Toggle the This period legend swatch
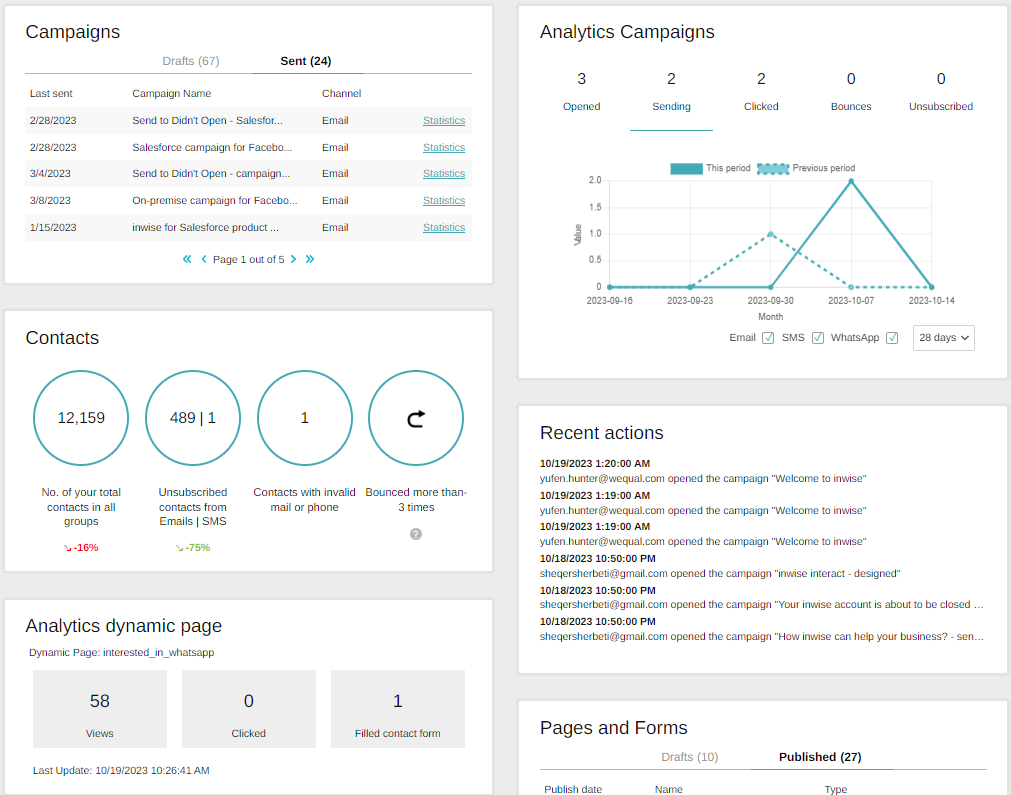The height and width of the screenshot is (795, 1011). [686, 168]
